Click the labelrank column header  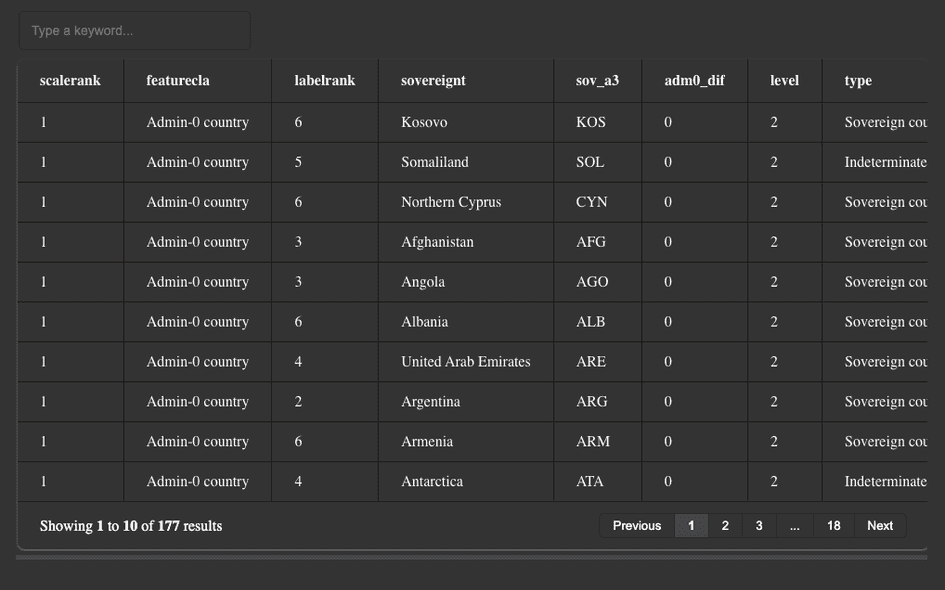point(324,80)
